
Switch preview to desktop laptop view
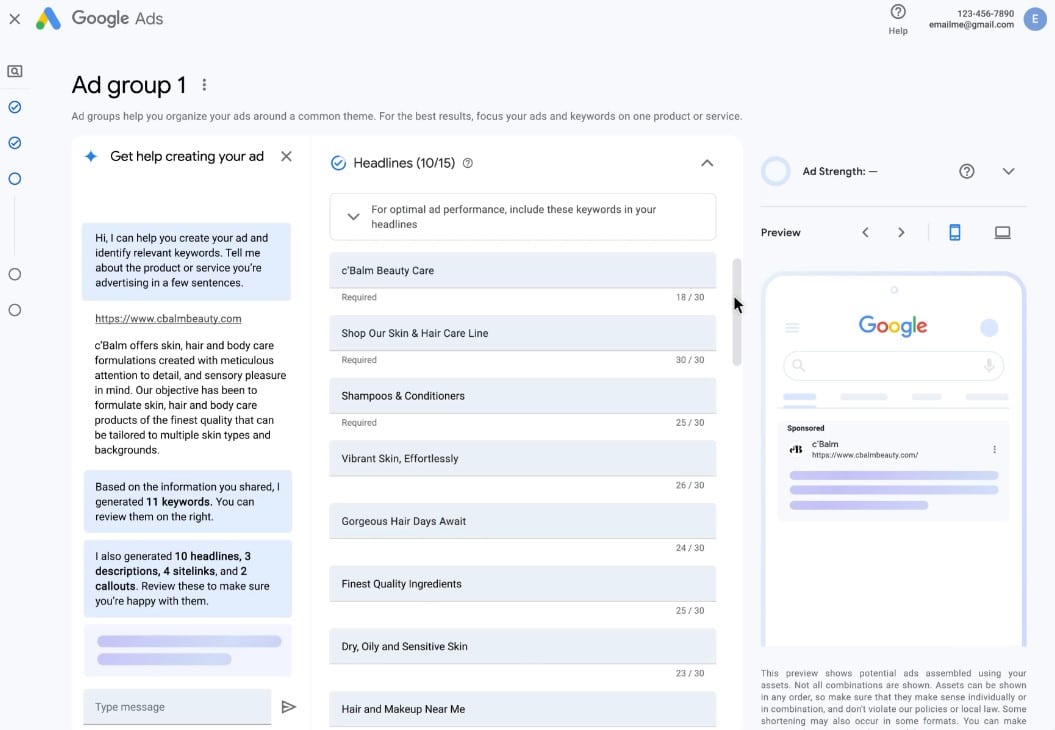(x=1003, y=233)
